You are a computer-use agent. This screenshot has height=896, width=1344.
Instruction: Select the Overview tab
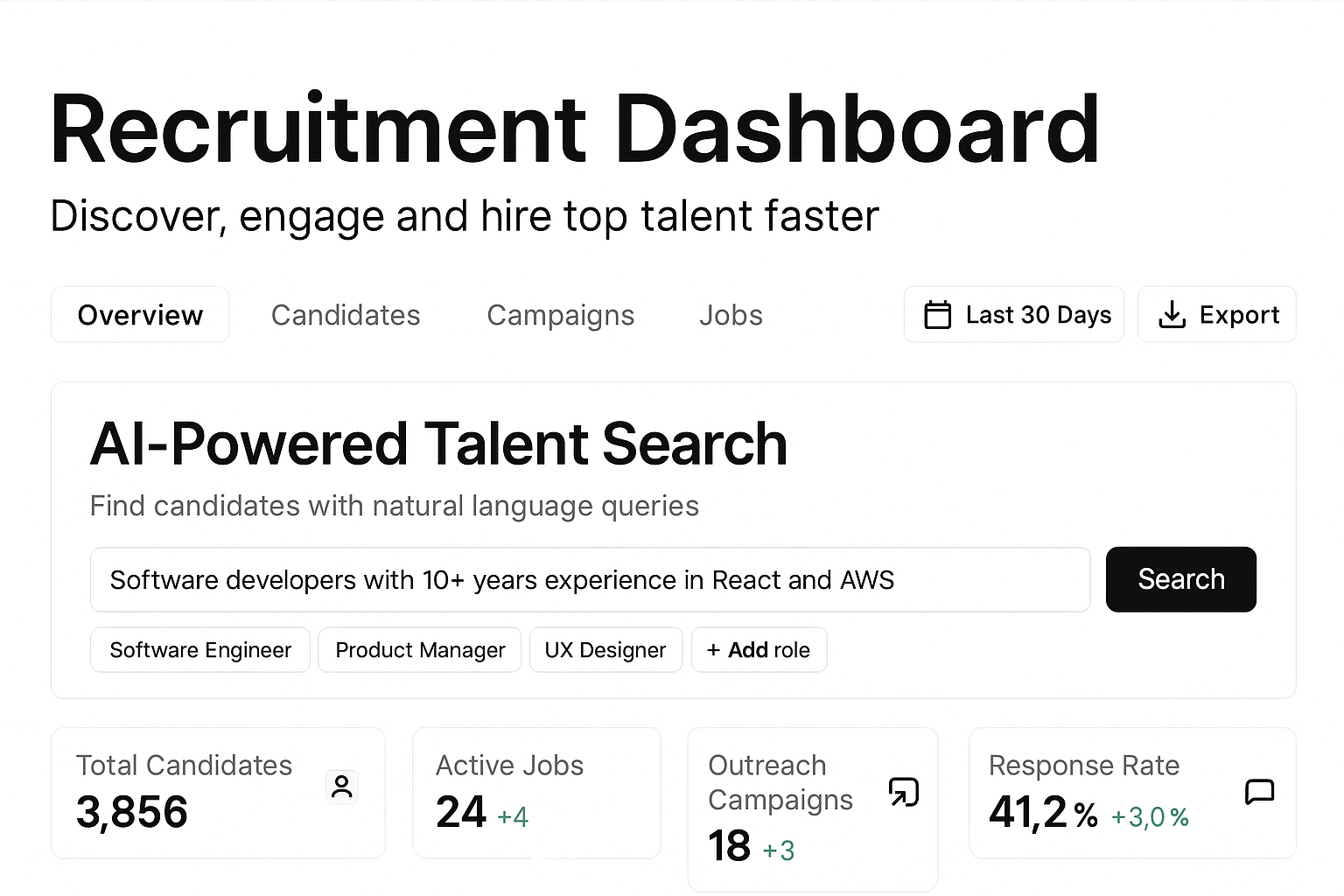pyautogui.click(x=140, y=314)
